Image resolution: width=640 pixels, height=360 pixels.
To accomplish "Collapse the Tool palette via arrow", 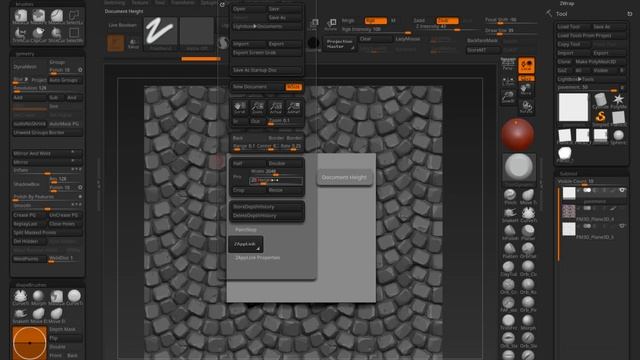I will click(x=549, y=13).
